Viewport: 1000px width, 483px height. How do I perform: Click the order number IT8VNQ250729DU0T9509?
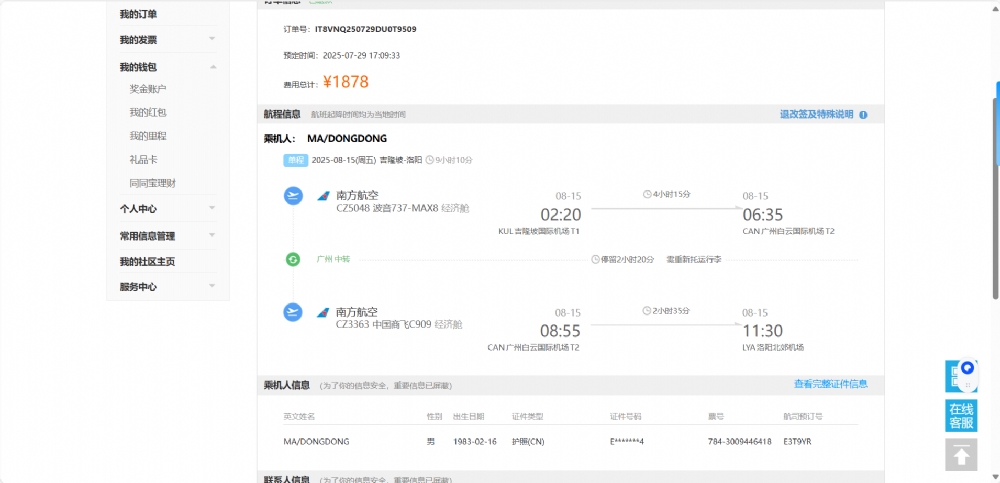point(365,29)
